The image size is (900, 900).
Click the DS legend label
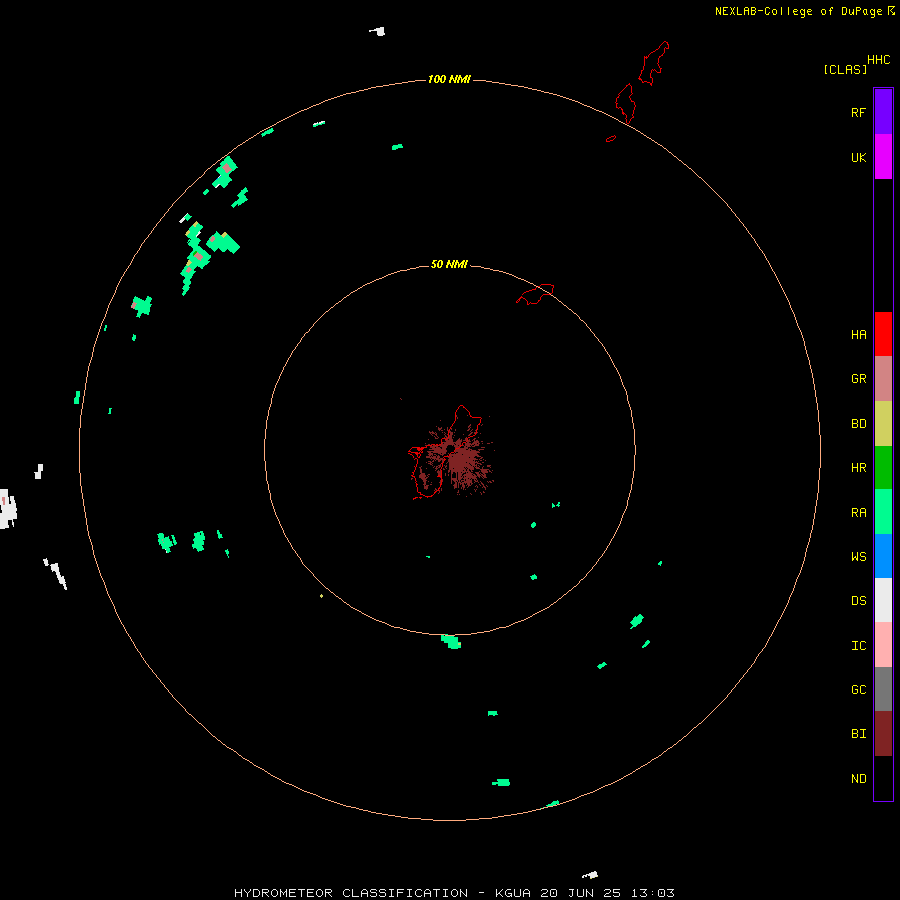(858, 600)
